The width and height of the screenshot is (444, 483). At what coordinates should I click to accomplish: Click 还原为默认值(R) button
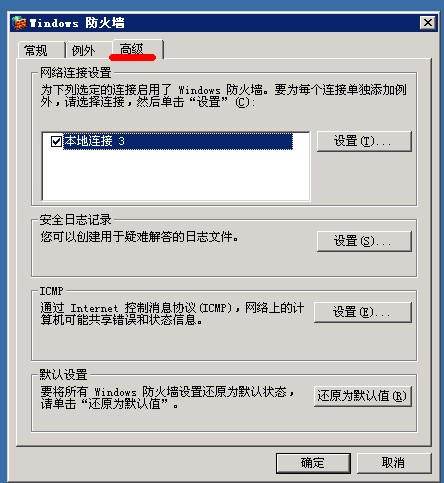(x=363, y=396)
